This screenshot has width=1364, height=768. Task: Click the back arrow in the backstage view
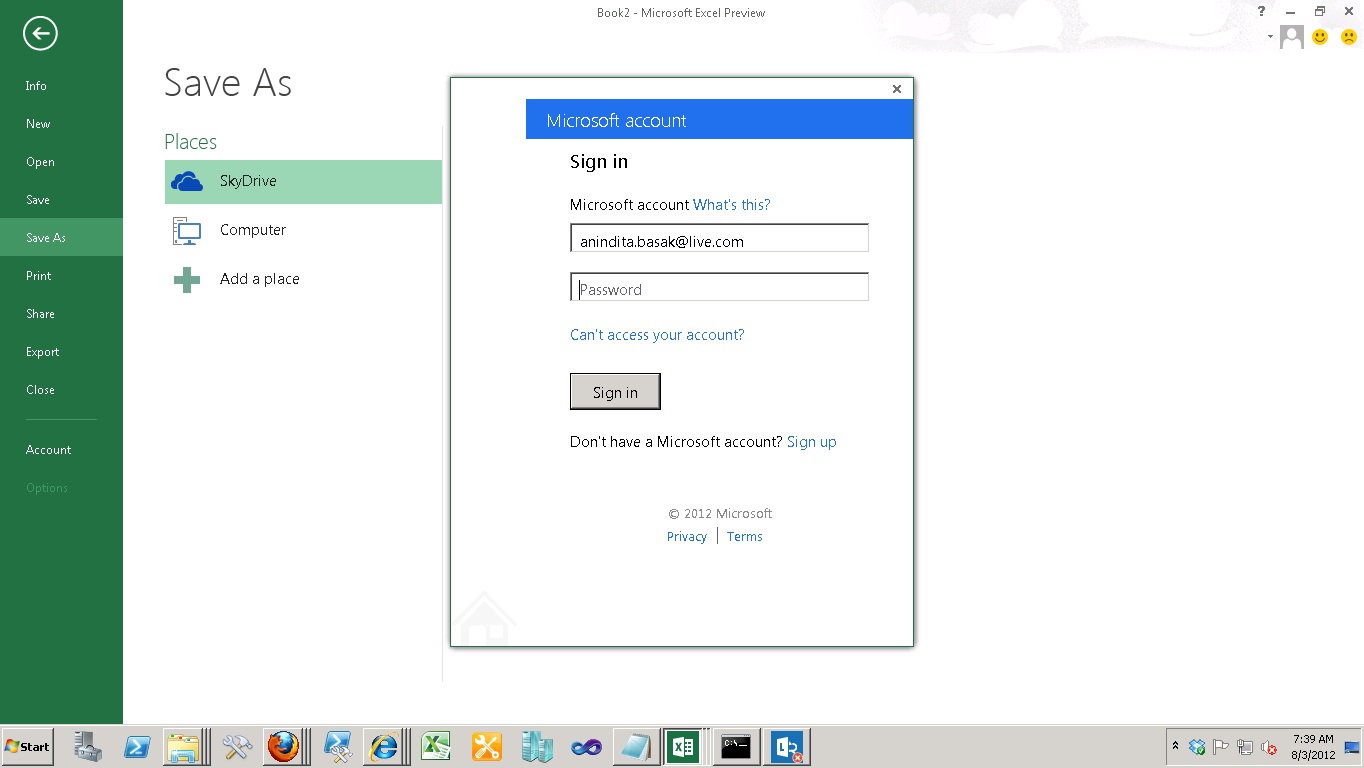pos(40,34)
